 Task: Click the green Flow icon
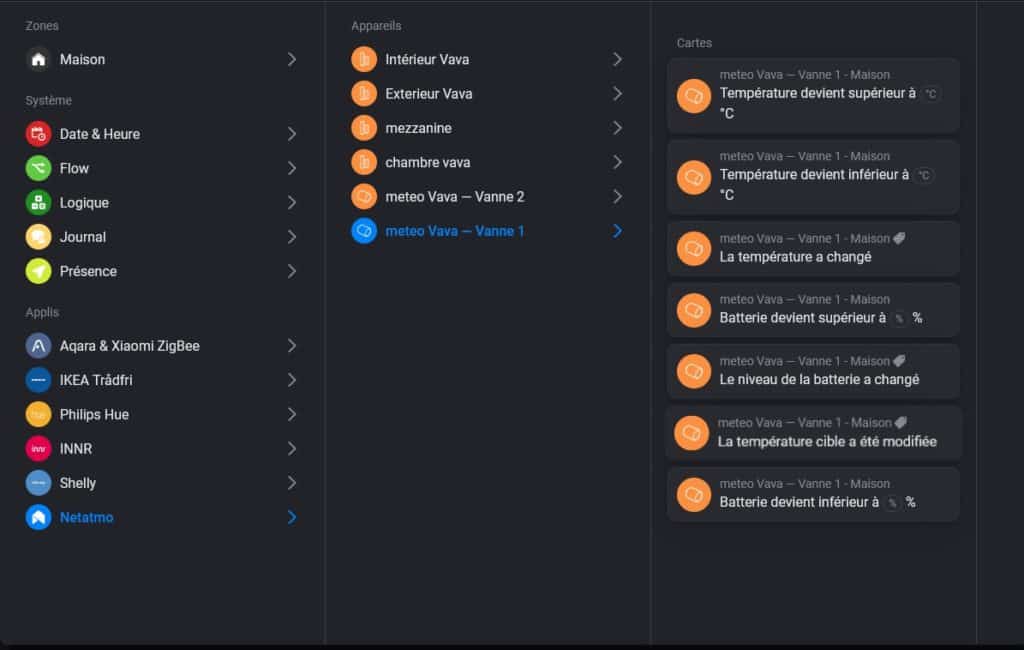tap(39, 169)
